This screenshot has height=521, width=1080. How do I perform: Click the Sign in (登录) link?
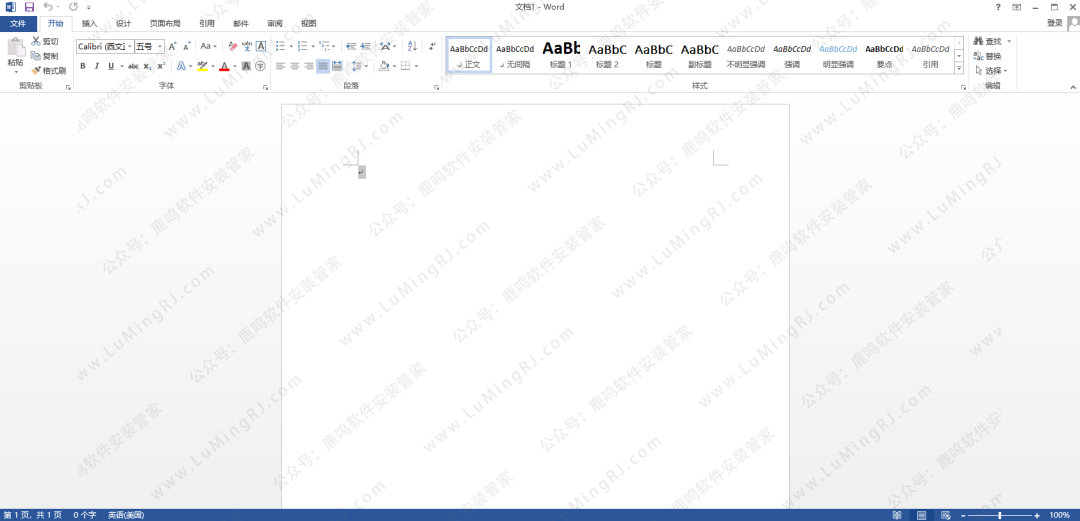click(1055, 23)
